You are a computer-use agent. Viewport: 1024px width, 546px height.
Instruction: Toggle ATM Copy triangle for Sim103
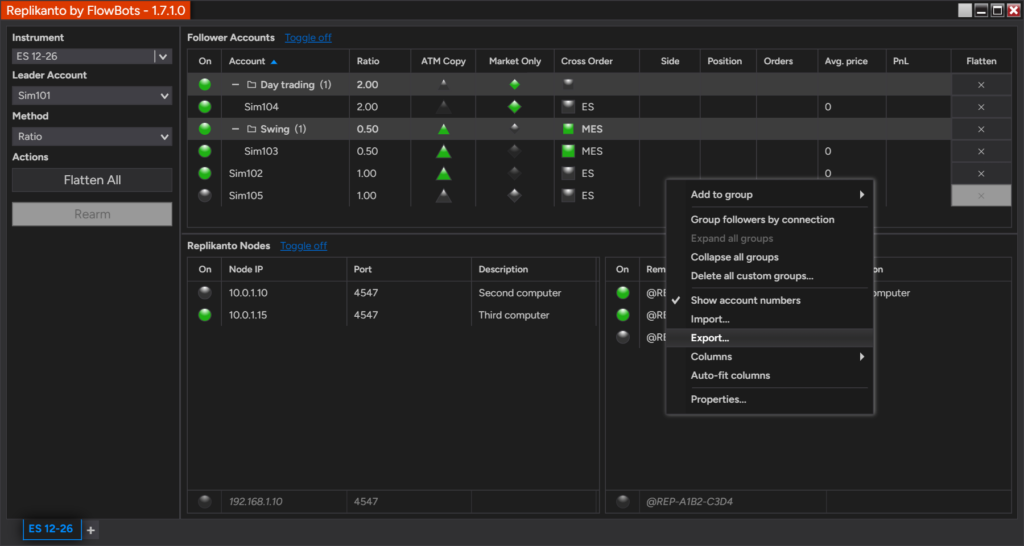tap(443, 152)
